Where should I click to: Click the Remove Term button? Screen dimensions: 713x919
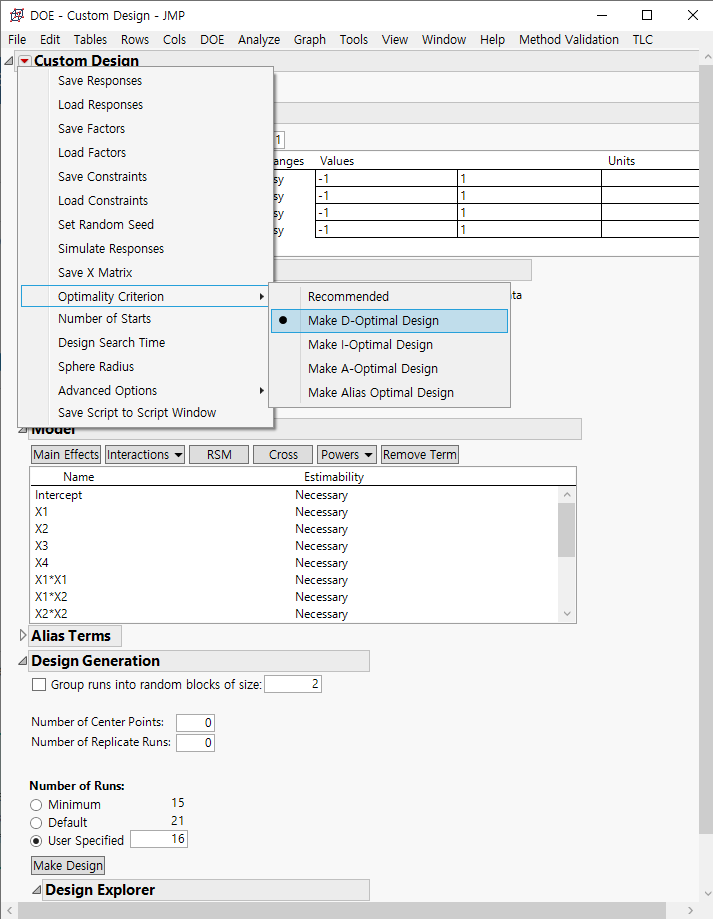pyautogui.click(x=419, y=455)
